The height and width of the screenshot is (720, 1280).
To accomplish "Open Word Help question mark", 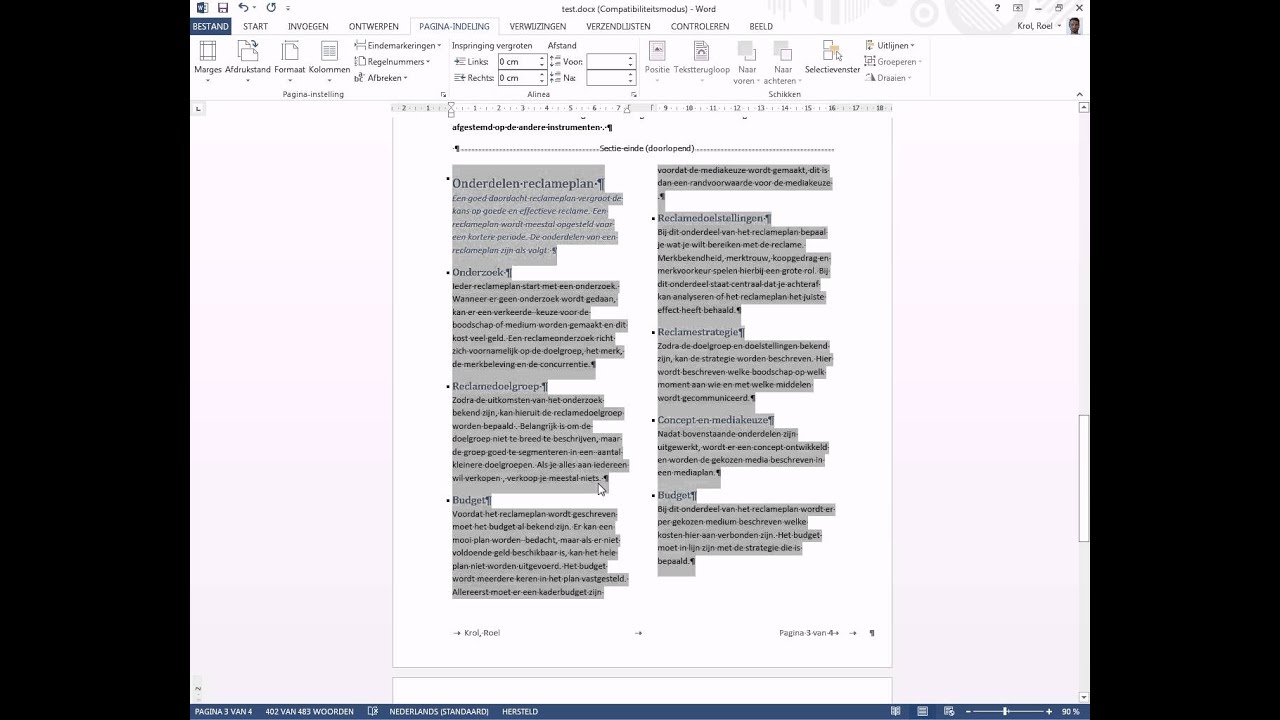I will tap(997, 8).
